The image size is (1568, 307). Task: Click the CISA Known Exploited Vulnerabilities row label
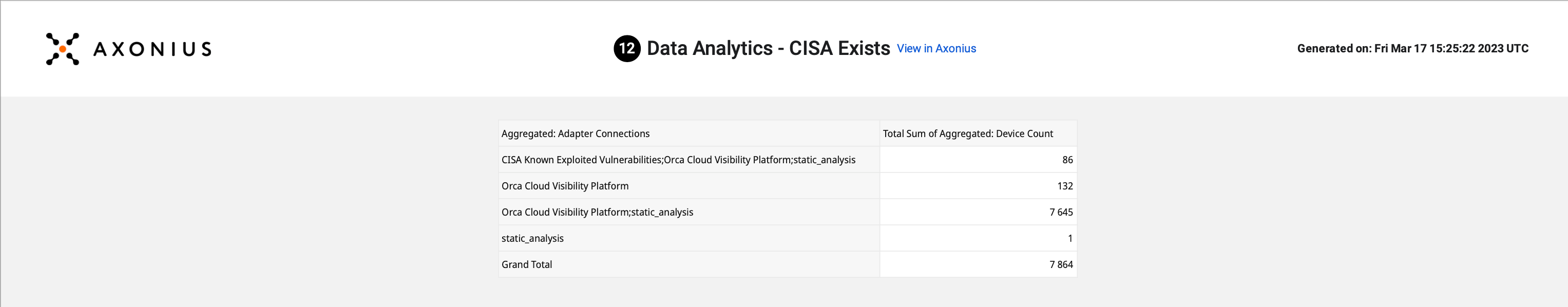[x=678, y=160]
